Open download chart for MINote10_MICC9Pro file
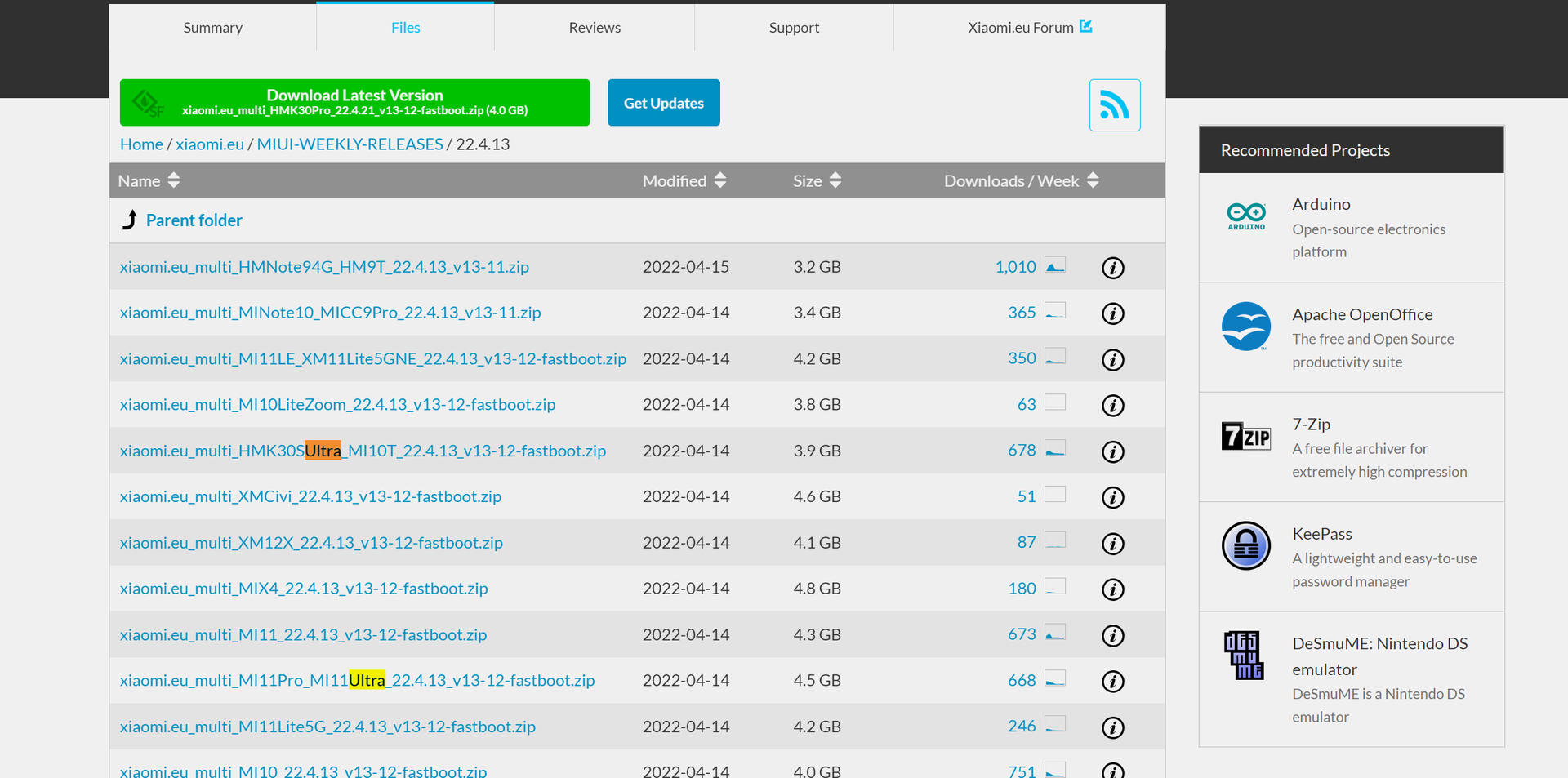Viewport: 1568px width, 778px height. tap(1055, 311)
